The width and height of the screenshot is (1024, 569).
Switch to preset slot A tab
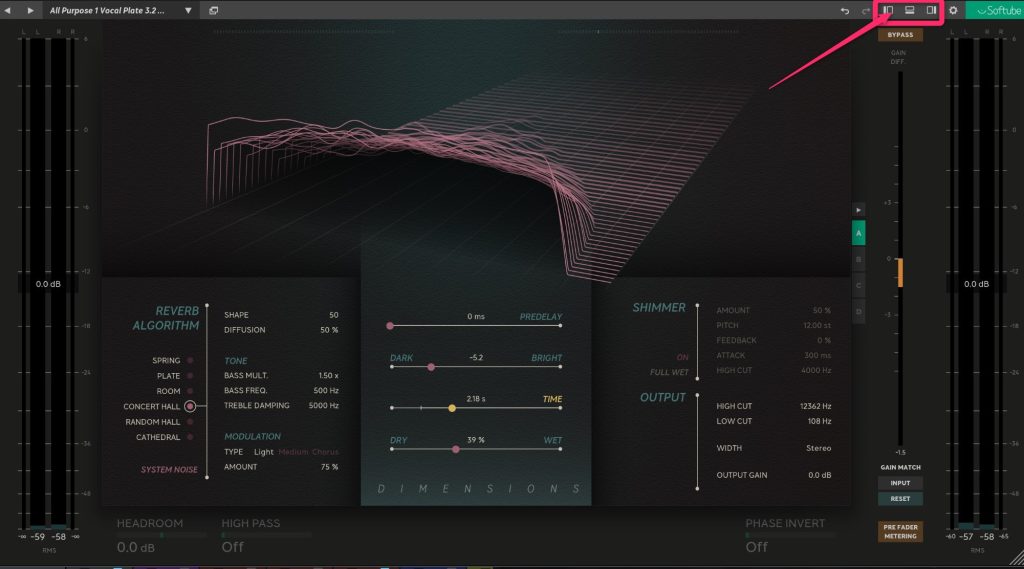858,233
